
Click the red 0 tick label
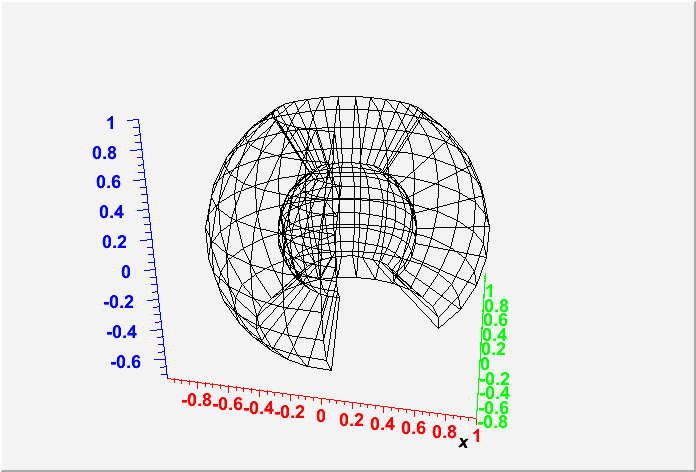point(321,415)
